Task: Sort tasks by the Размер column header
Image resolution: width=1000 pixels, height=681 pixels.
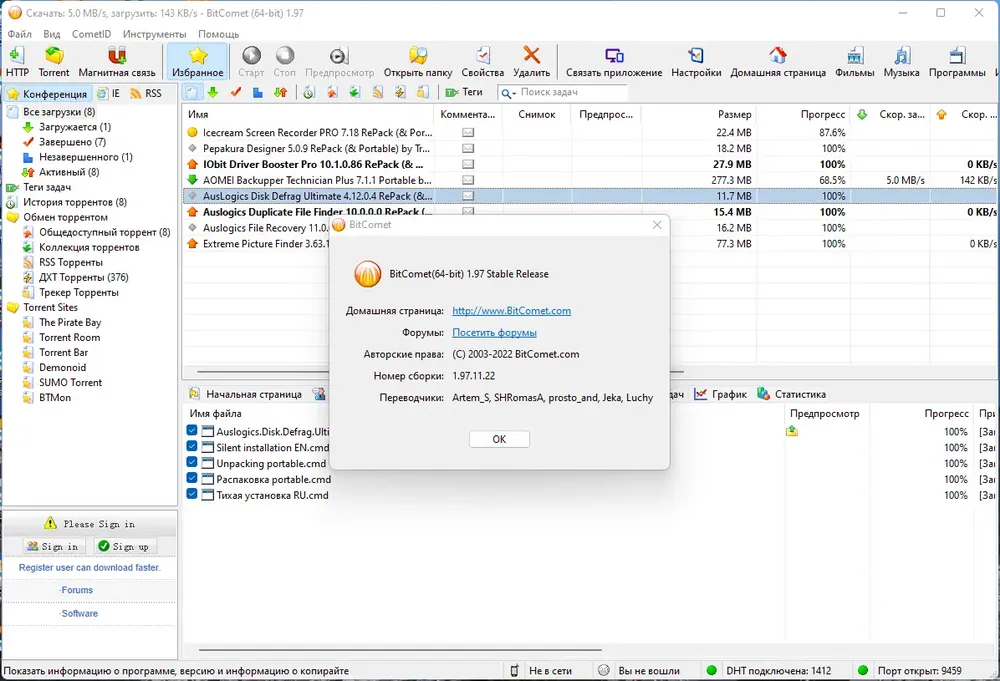Action: pyautogui.click(x=698, y=114)
